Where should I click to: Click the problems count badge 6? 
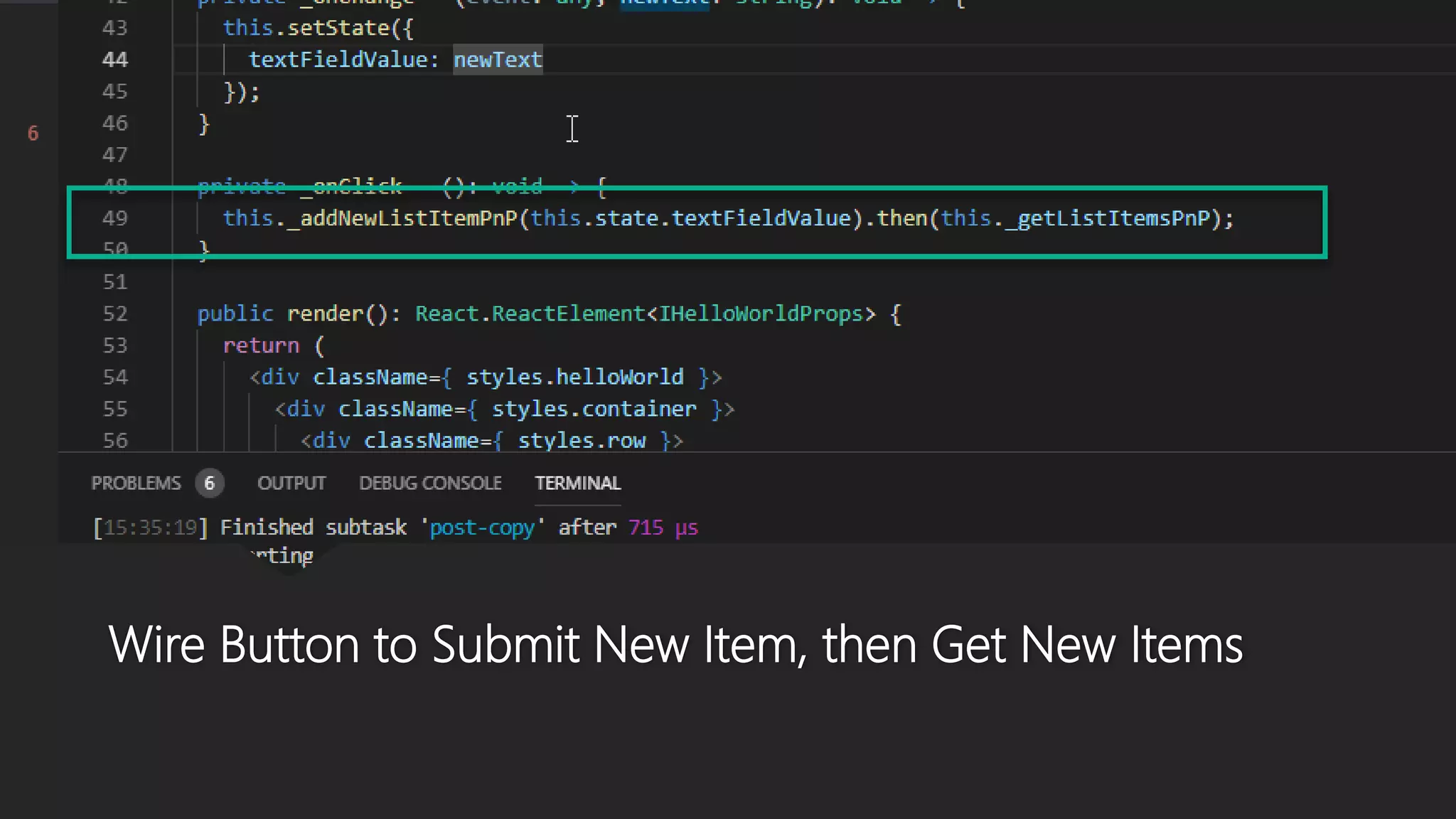coord(209,483)
